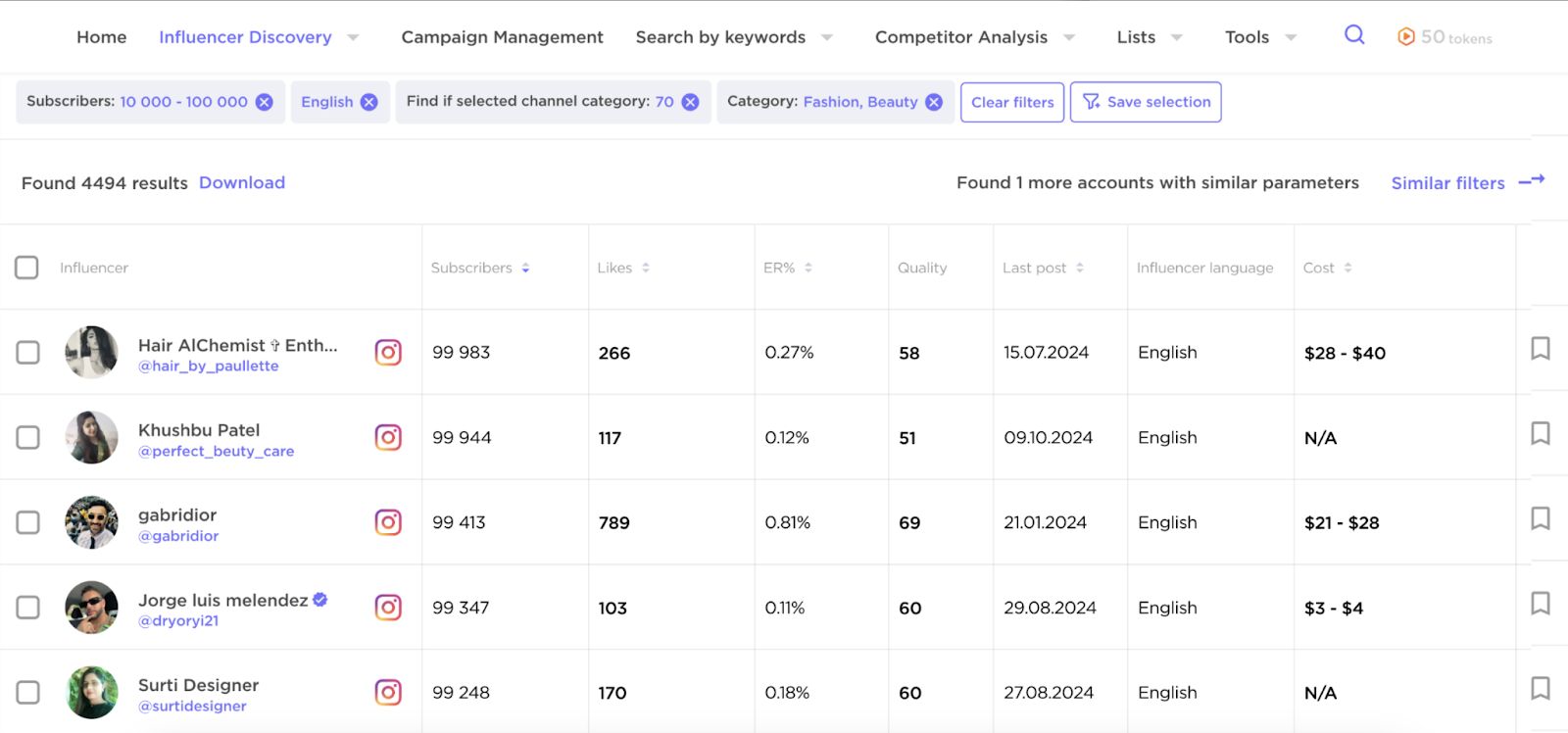The width and height of the screenshot is (1568, 733).
Task: Open Instagram icon for gabridior
Action: (x=388, y=522)
